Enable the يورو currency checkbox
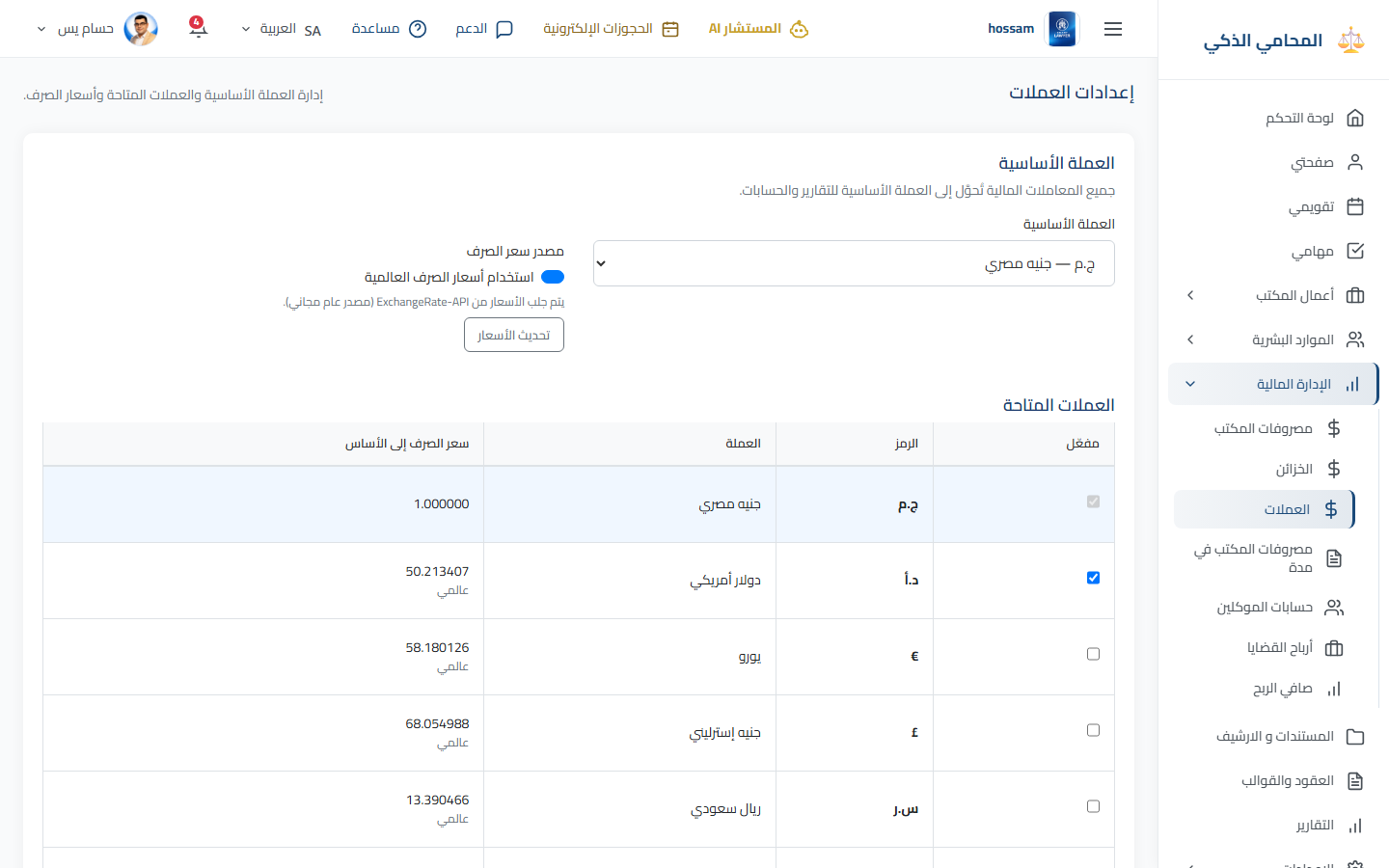Screen dimensions: 1389x868 tap(1093, 654)
